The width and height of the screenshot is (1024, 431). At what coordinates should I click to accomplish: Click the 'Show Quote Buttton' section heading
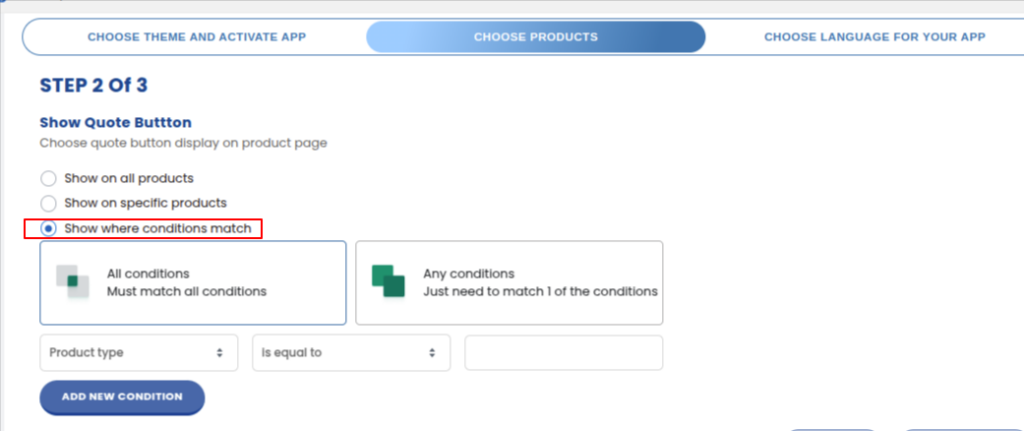[115, 123]
